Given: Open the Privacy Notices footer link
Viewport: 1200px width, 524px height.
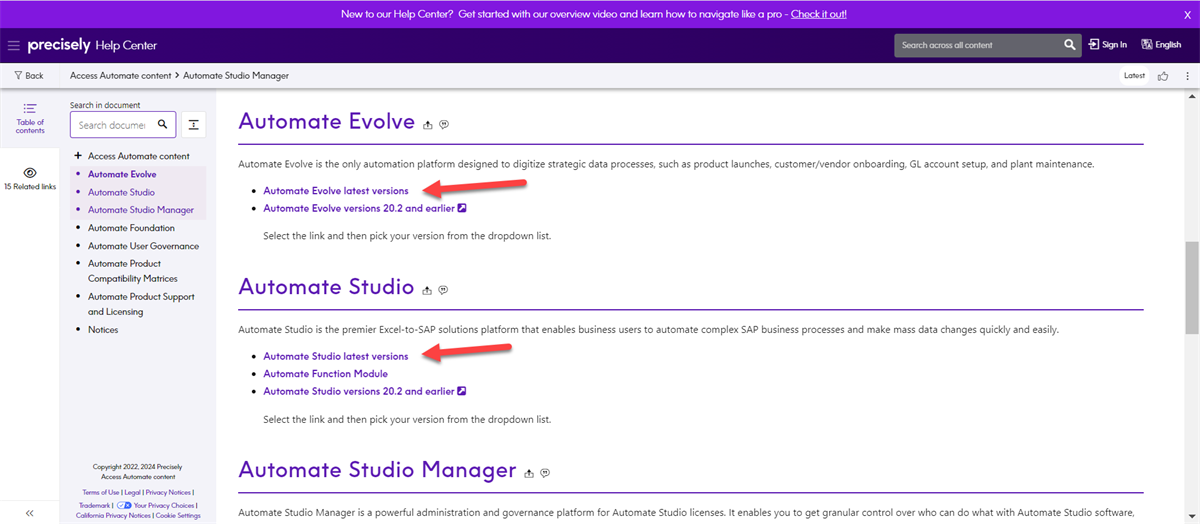Looking at the screenshot, I should click(167, 492).
